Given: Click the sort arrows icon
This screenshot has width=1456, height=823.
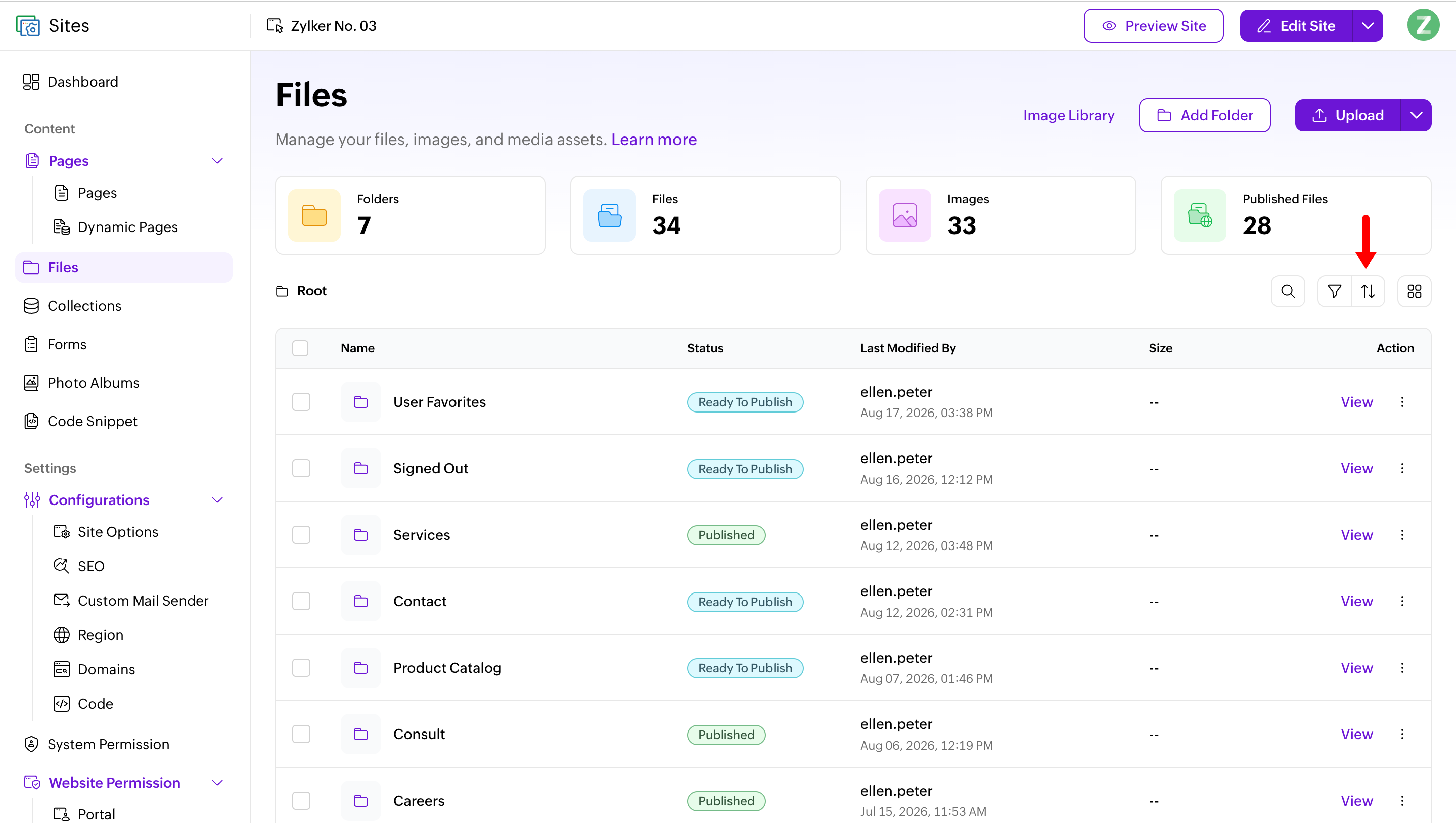Looking at the screenshot, I should pyautogui.click(x=1368, y=291).
